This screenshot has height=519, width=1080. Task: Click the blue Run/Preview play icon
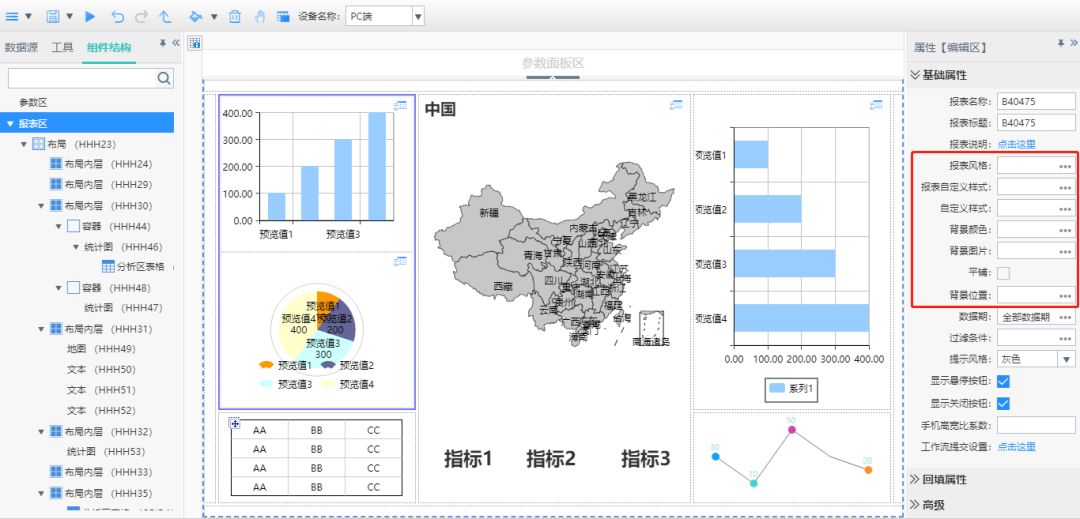[90, 16]
